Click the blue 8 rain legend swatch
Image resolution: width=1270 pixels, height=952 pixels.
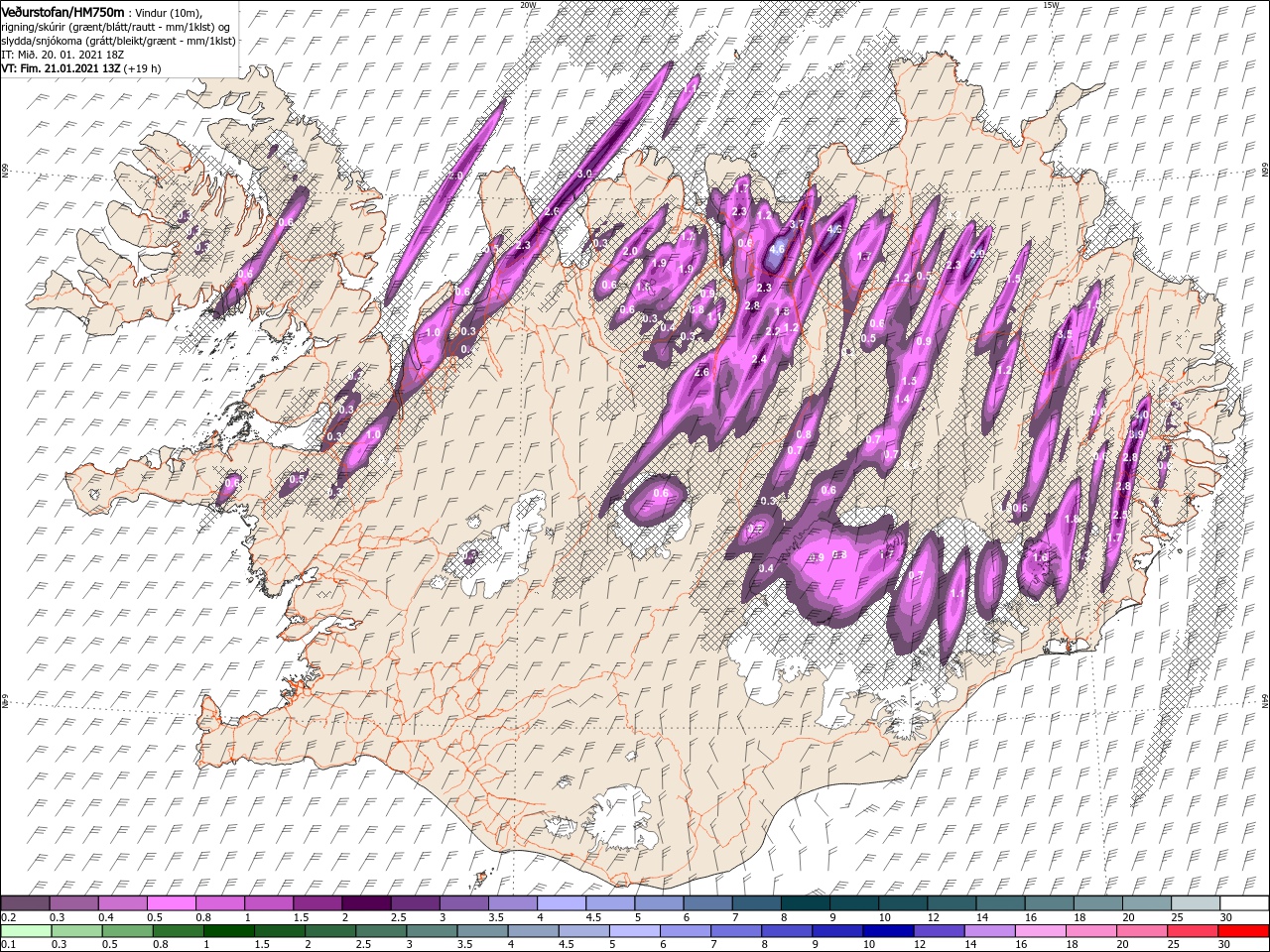tap(785, 931)
